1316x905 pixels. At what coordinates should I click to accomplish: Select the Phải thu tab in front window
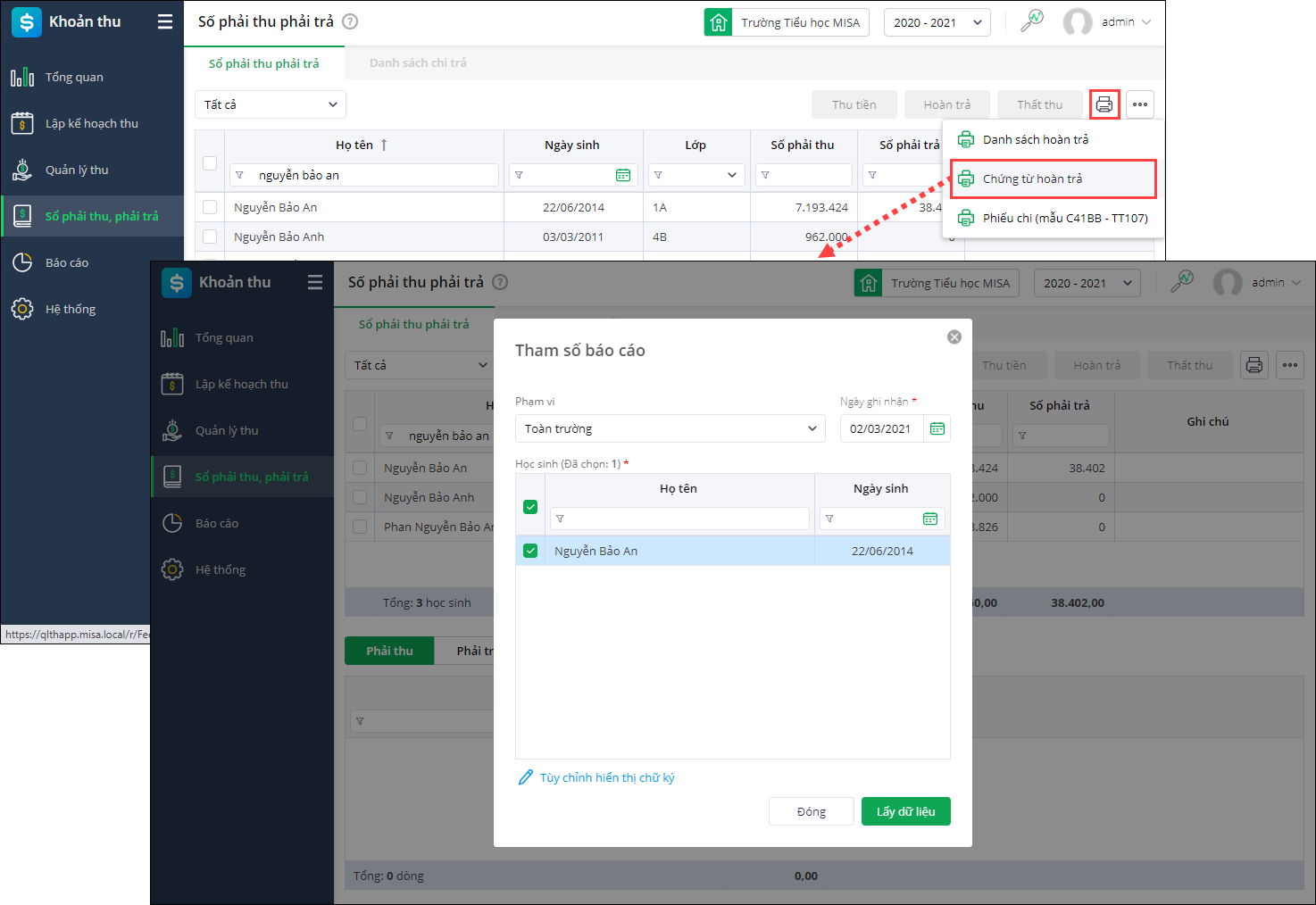point(389,651)
